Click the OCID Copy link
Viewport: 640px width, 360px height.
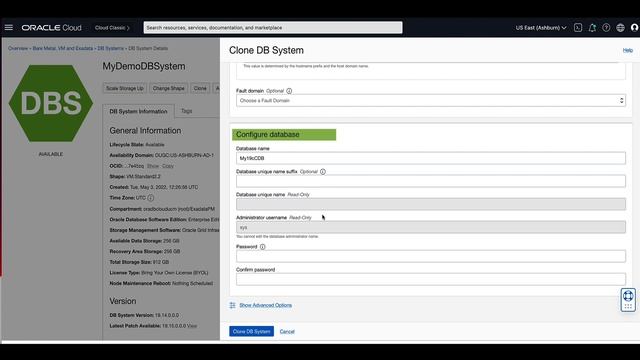tap(168, 166)
